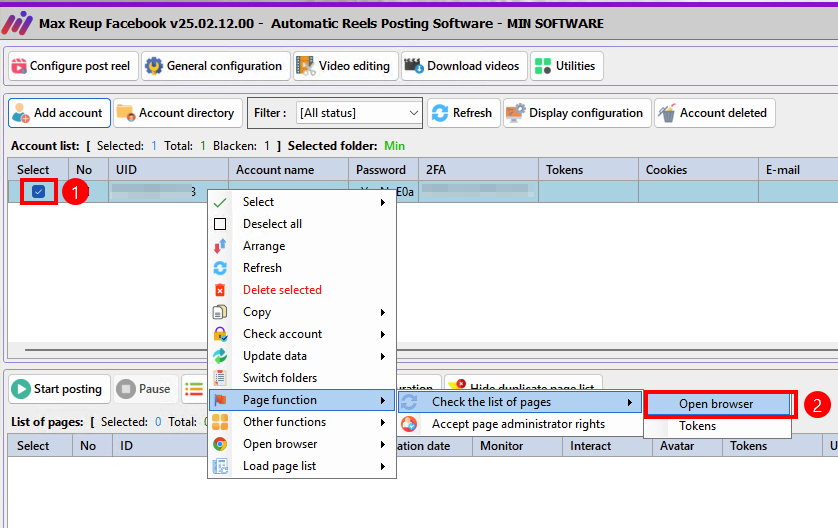Click the Account directory folder icon
Screen dimensions: 838x528
point(126,113)
